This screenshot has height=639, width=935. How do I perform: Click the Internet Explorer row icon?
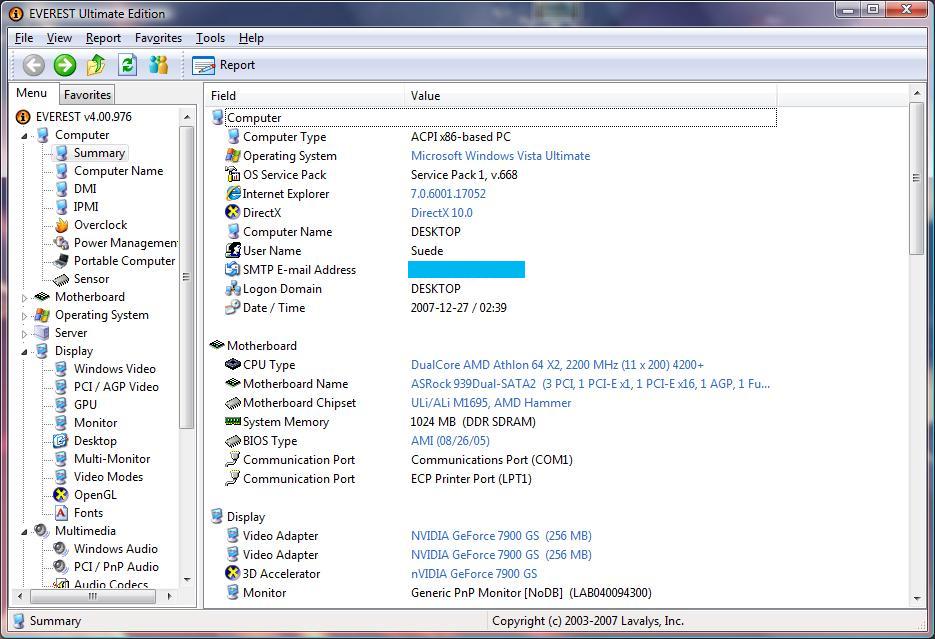233,194
